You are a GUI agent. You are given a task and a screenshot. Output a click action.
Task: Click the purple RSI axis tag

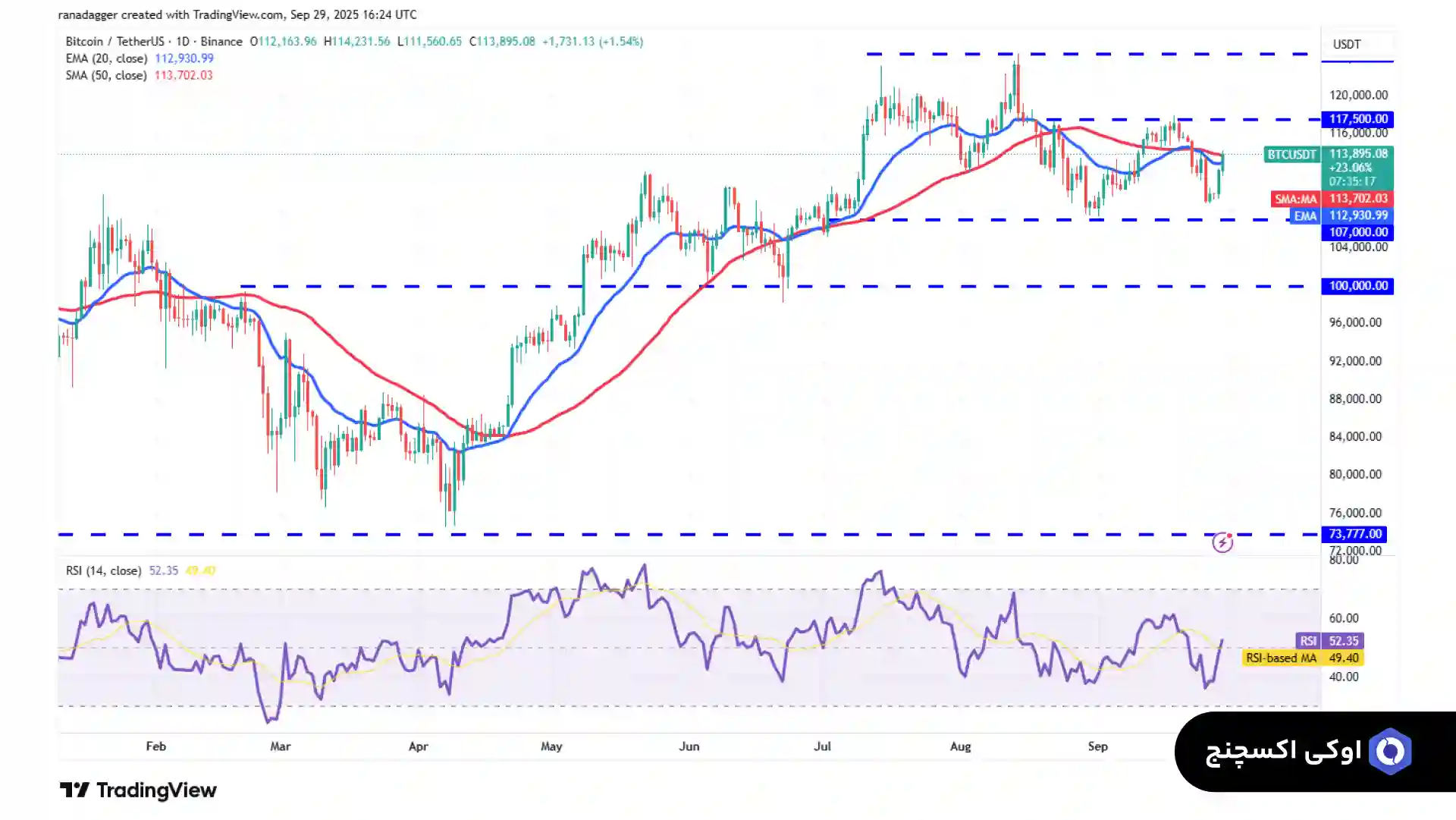click(x=1308, y=641)
